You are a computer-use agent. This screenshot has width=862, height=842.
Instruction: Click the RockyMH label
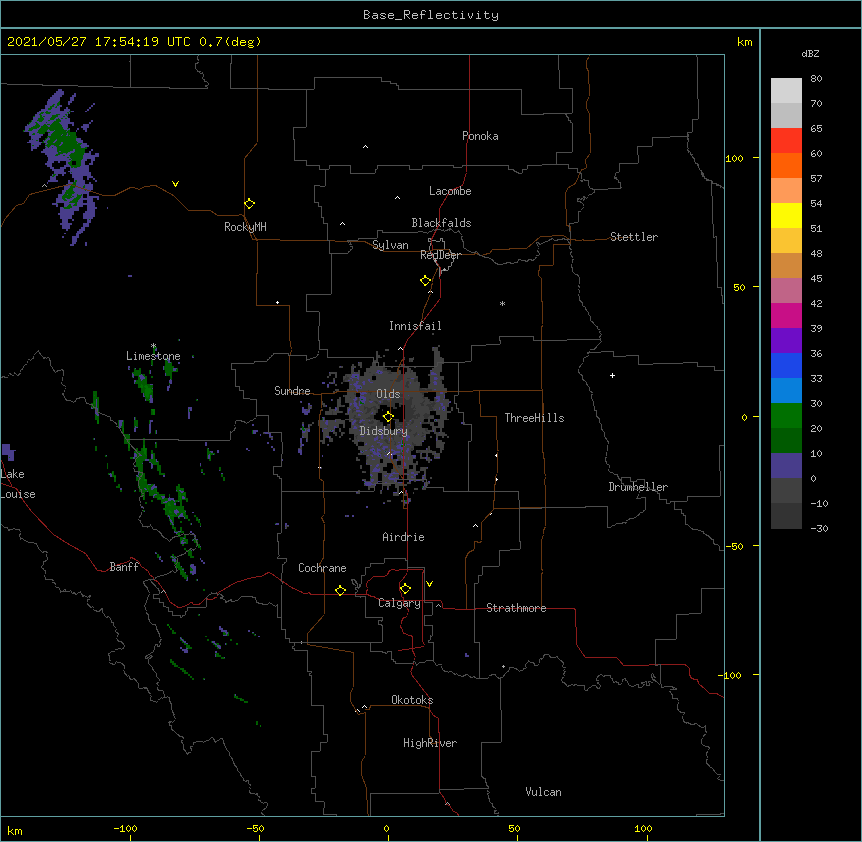click(x=245, y=227)
